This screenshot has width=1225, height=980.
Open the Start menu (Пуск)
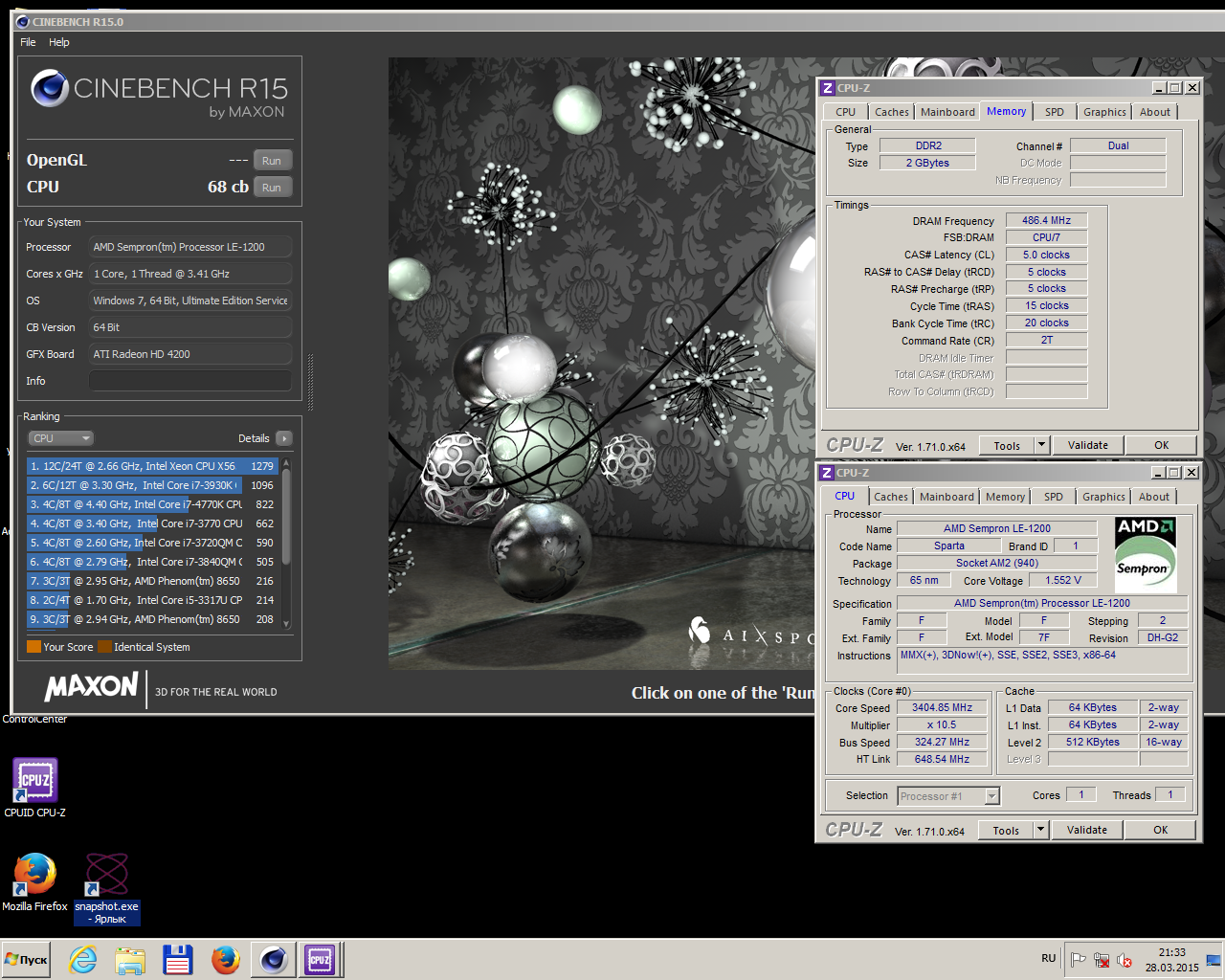coord(27,959)
